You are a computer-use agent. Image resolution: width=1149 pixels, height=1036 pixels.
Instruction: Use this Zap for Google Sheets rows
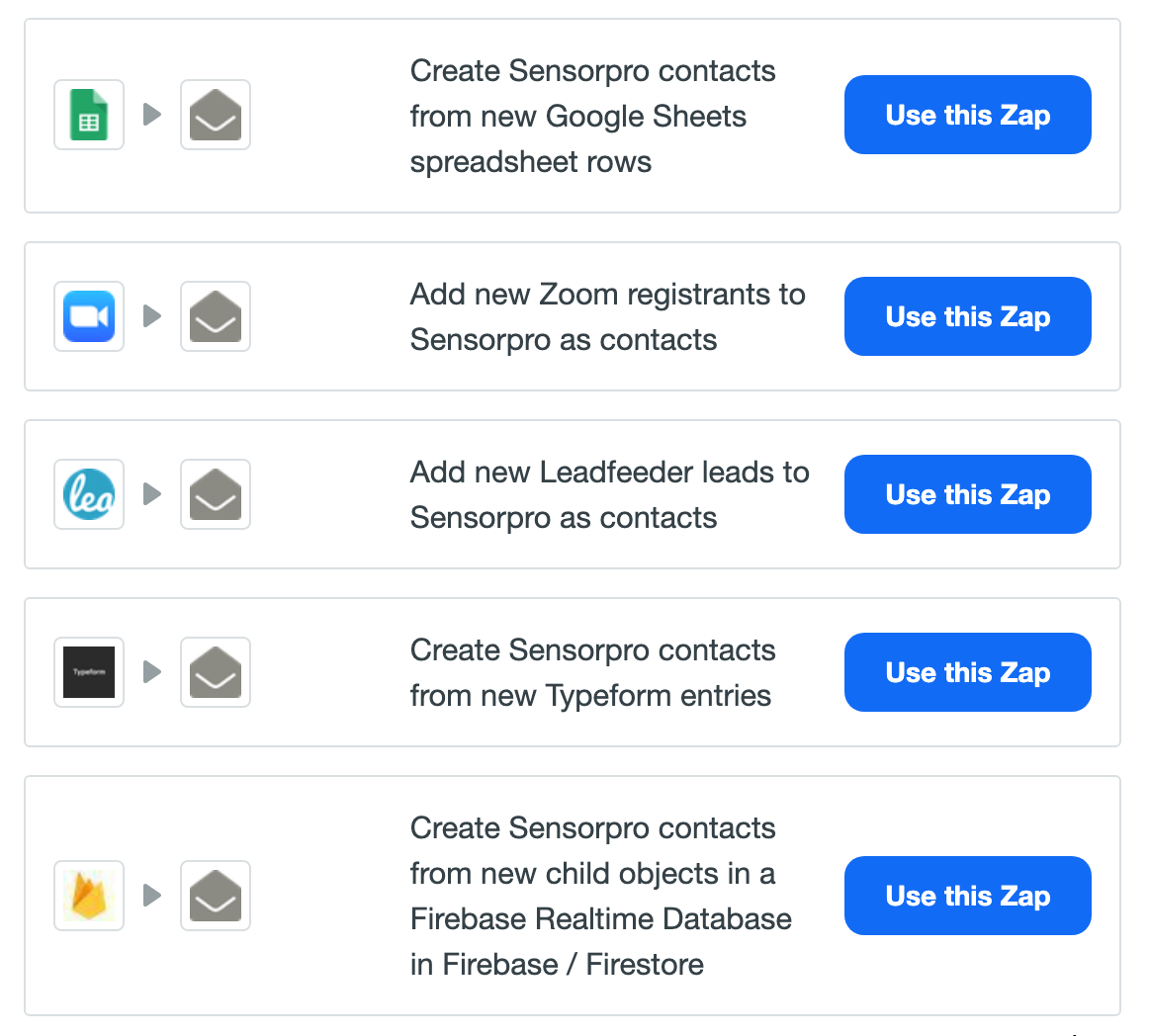(x=967, y=115)
